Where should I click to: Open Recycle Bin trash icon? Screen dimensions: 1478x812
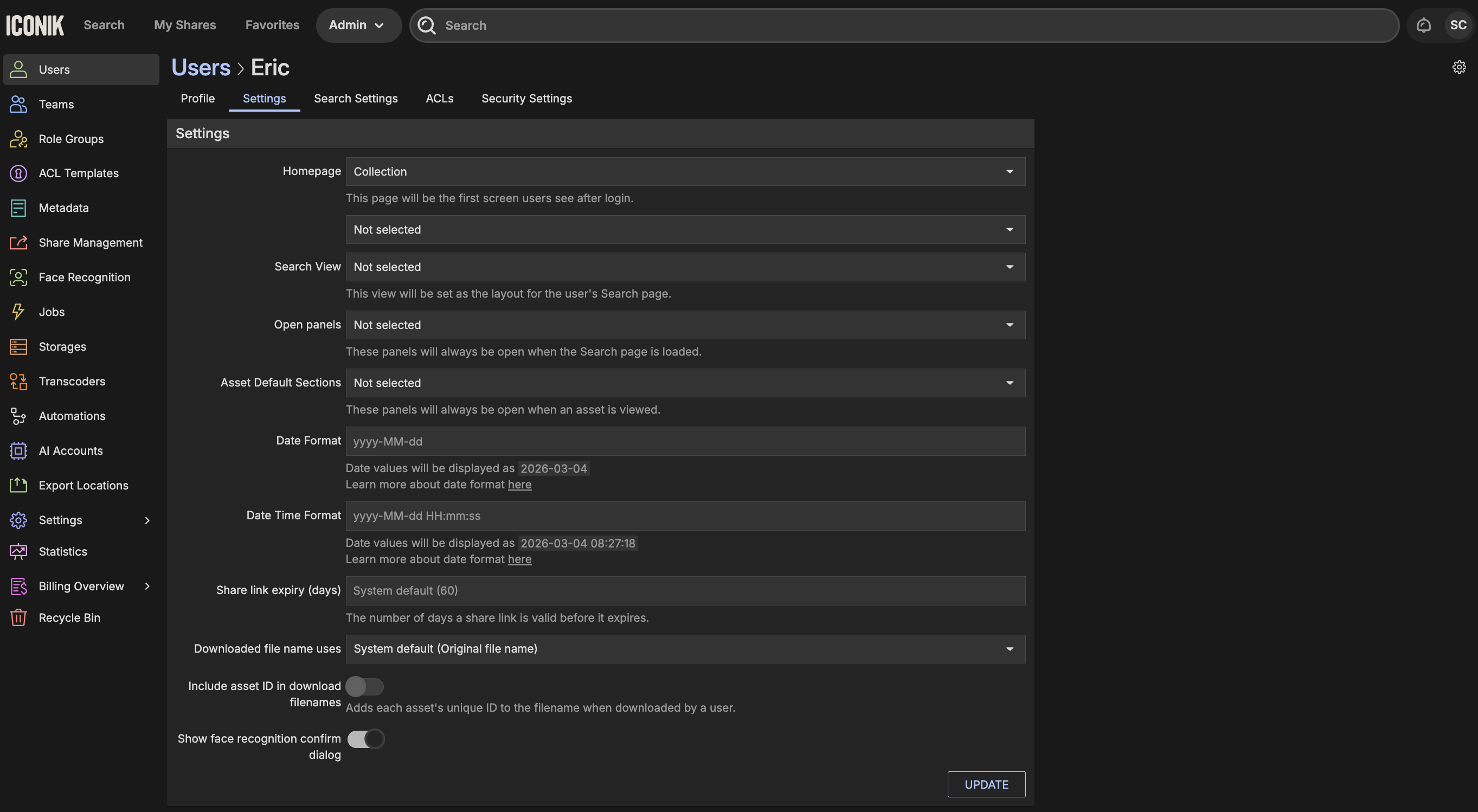pyautogui.click(x=18, y=617)
